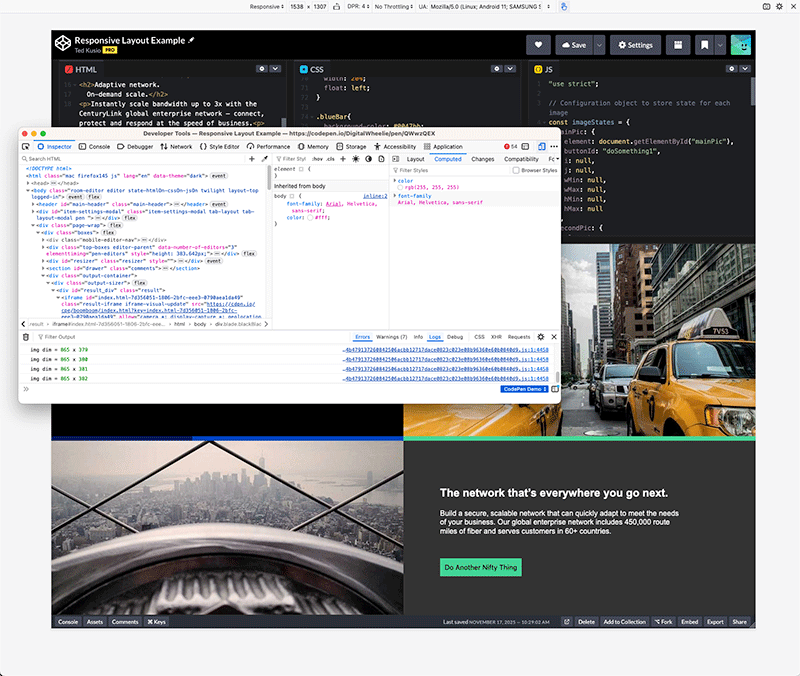
Task: Toggle touch simulation in the responsive toolbar
Action: click(564, 6)
